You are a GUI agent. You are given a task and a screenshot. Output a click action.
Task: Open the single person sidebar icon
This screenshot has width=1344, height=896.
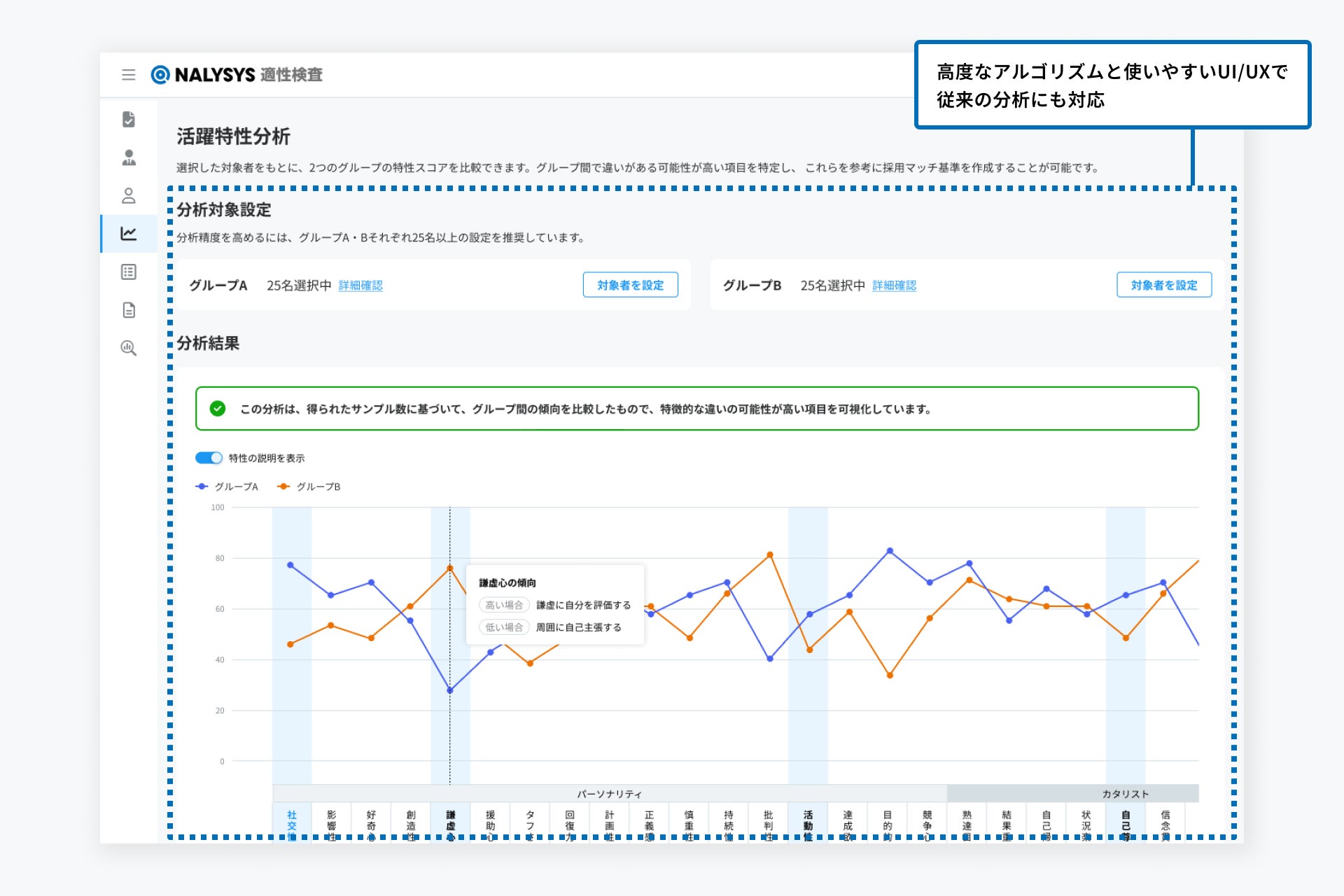point(129,195)
